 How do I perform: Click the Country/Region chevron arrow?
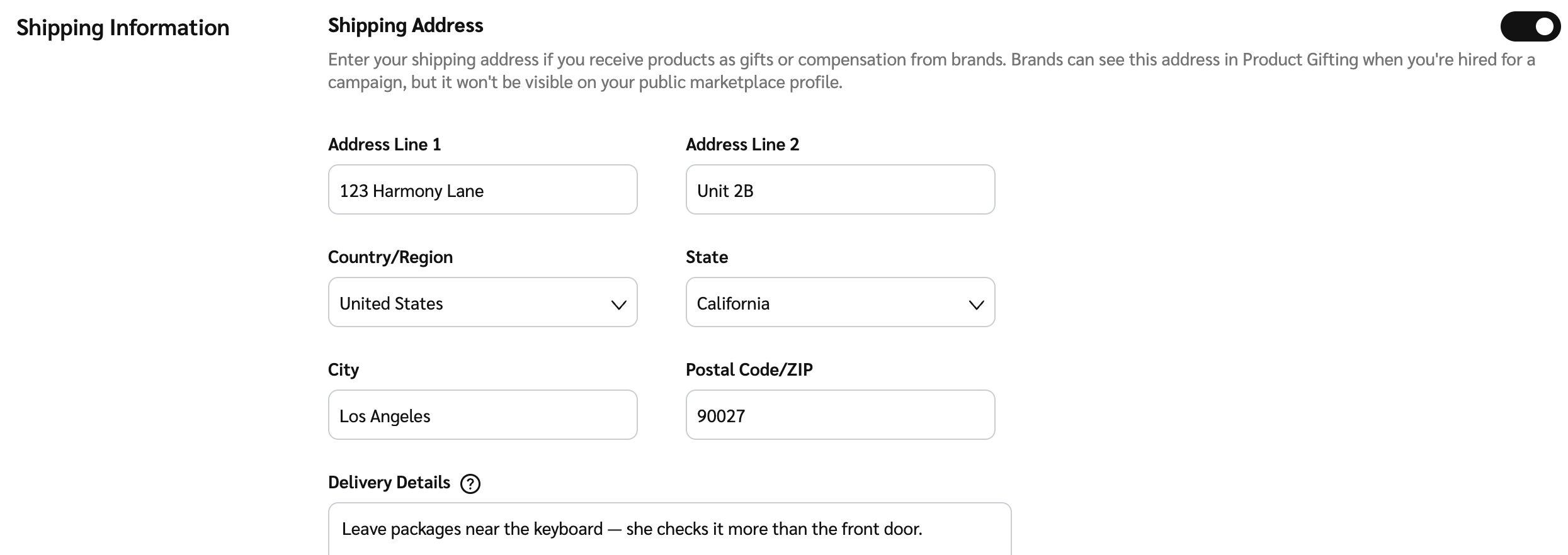click(618, 305)
